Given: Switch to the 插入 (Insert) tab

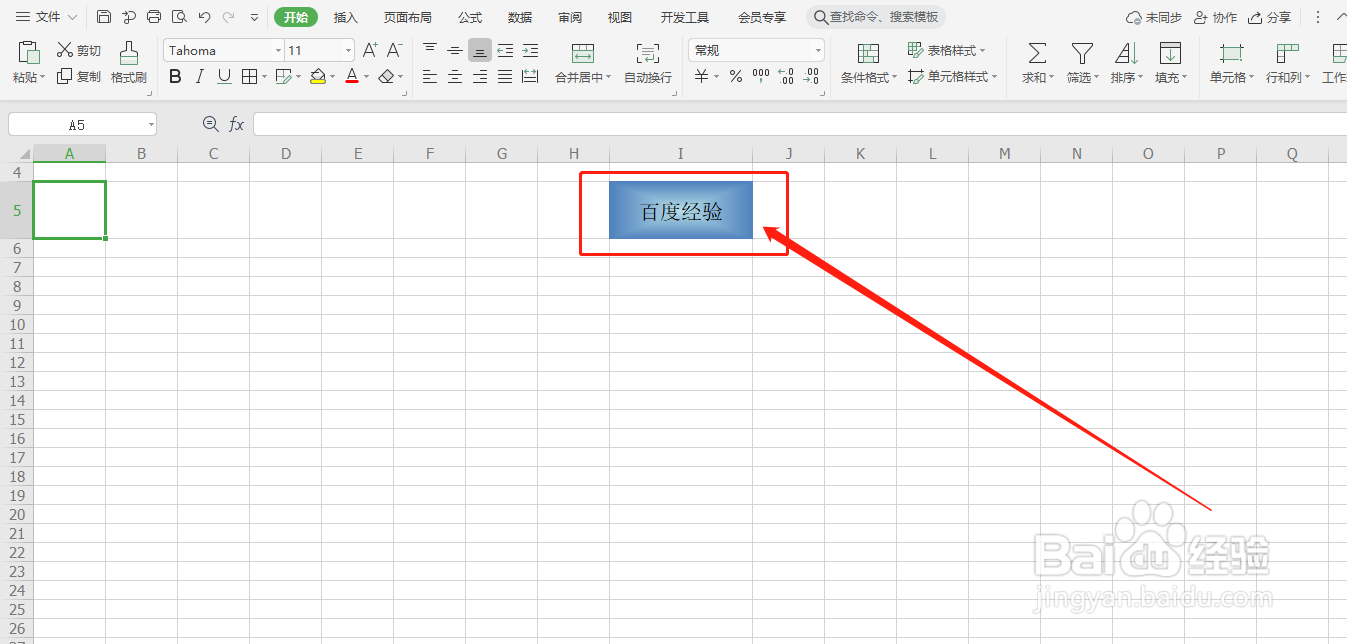Looking at the screenshot, I should tap(346, 18).
